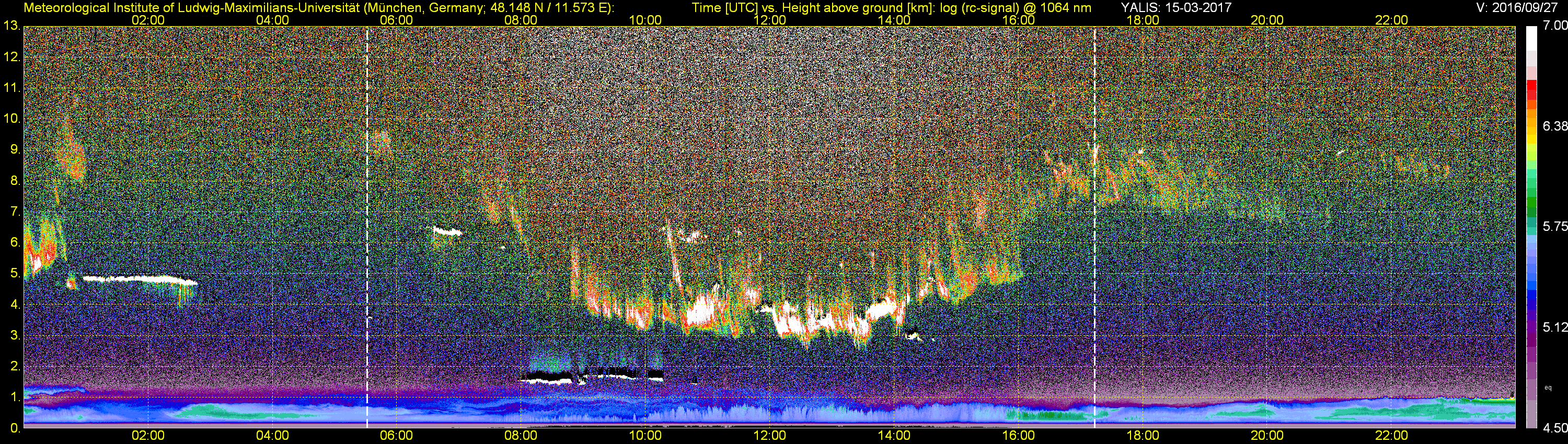Click the 6.38 colorbar scale value
Viewport: 1568px width, 444px height.
[1554, 126]
